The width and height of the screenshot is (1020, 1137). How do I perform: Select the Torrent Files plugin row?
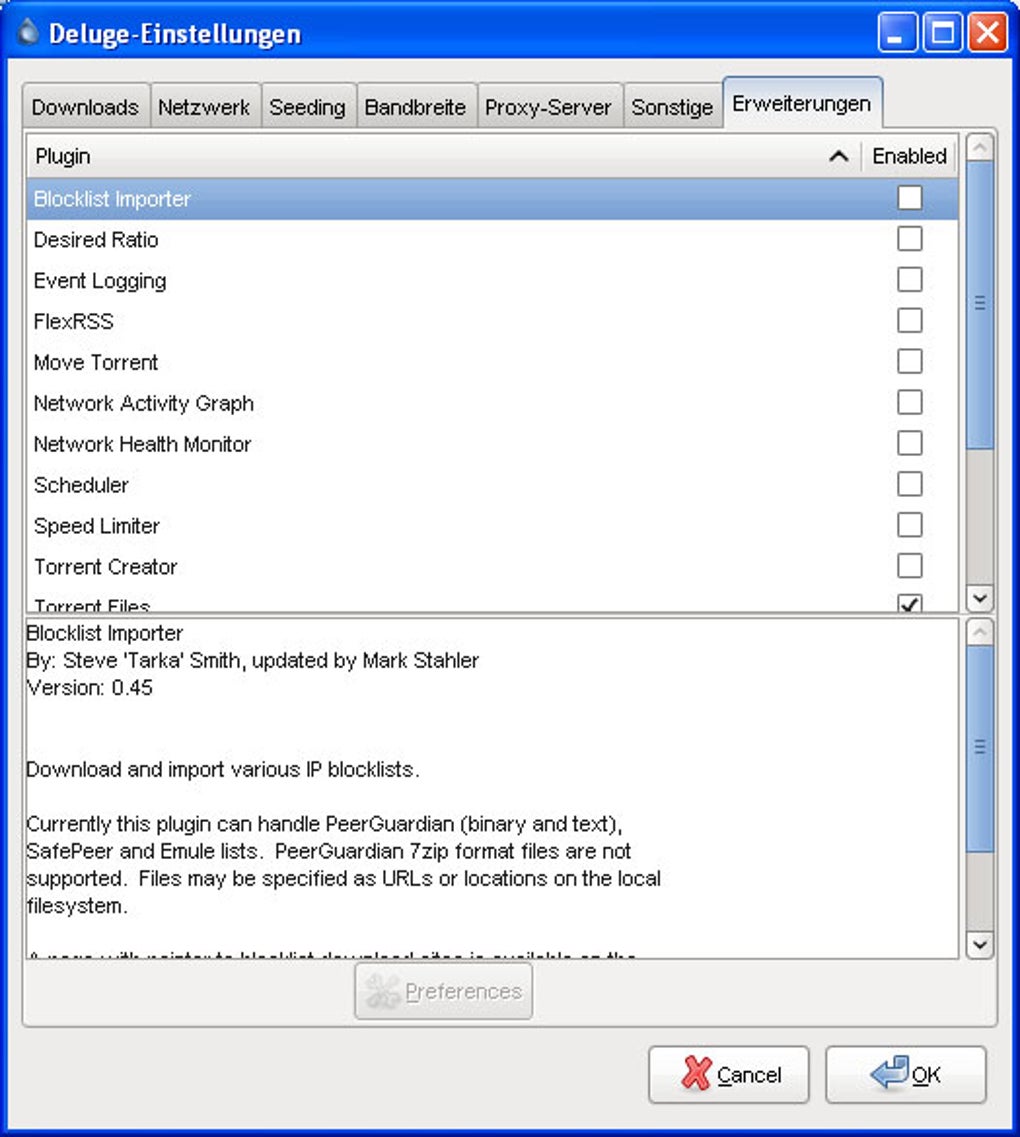[492, 602]
